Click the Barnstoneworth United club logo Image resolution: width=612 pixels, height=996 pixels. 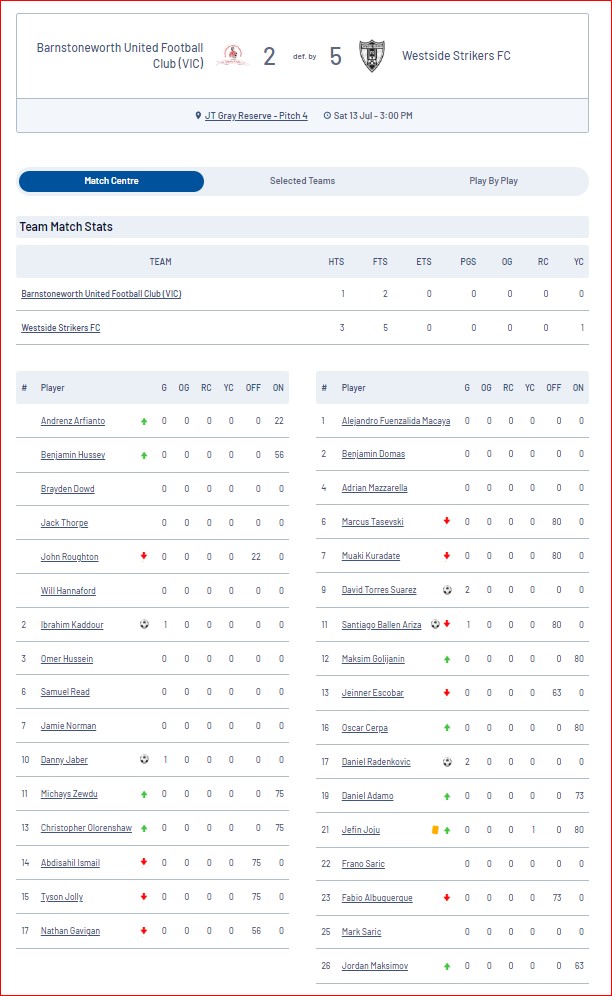tap(233, 55)
